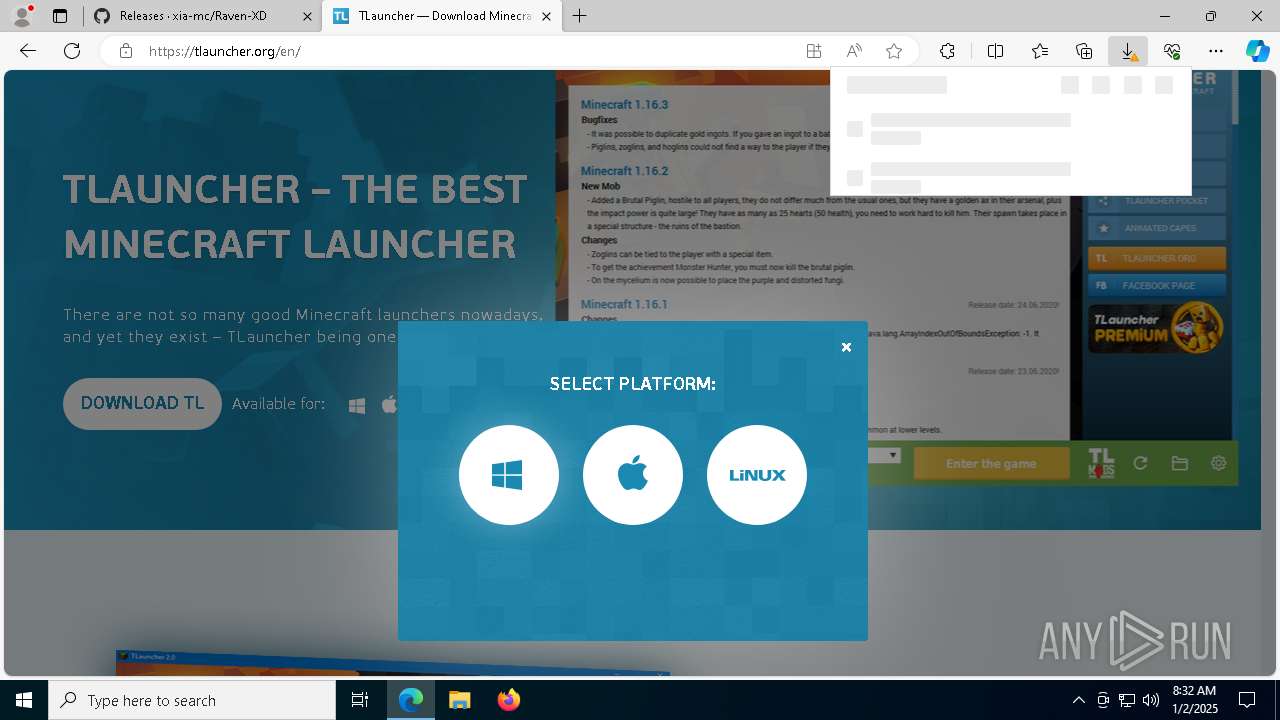The width and height of the screenshot is (1280, 720).
Task: Launch Firefox from the taskbar
Action: pyautogui.click(x=509, y=700)
